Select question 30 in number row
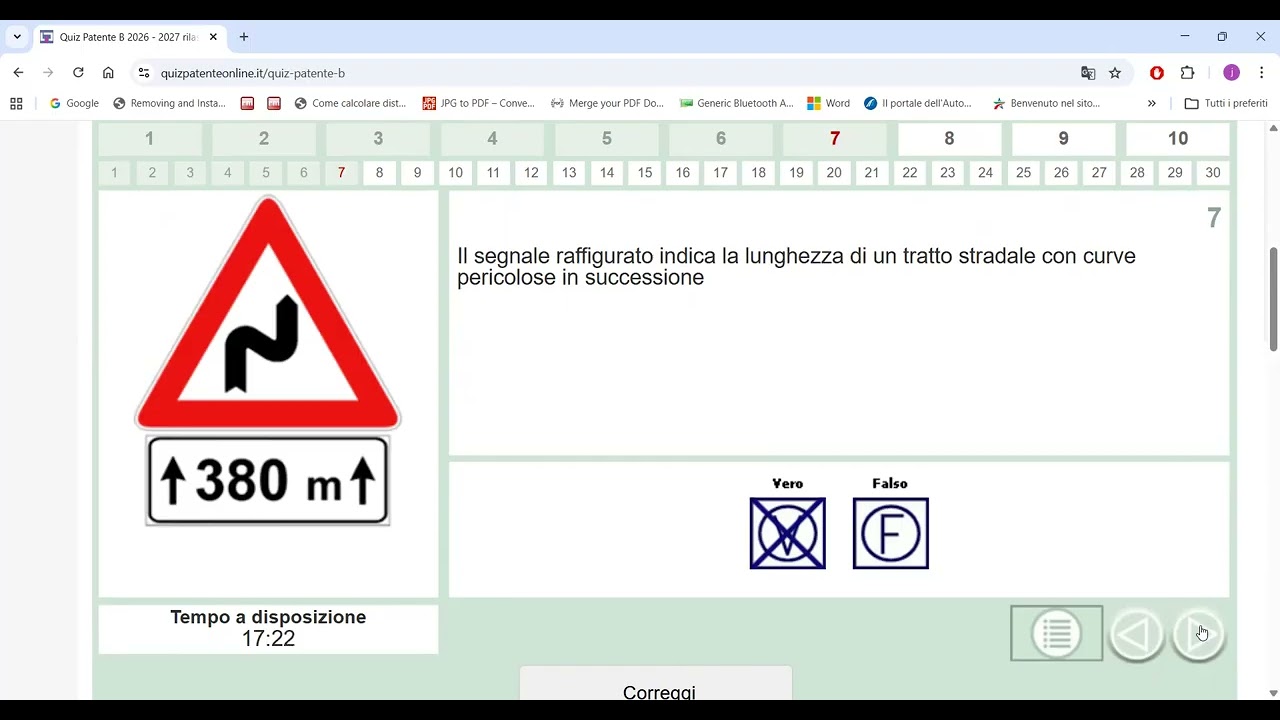This screenshot has height=720, width=1280. (x=1212, y=173)
